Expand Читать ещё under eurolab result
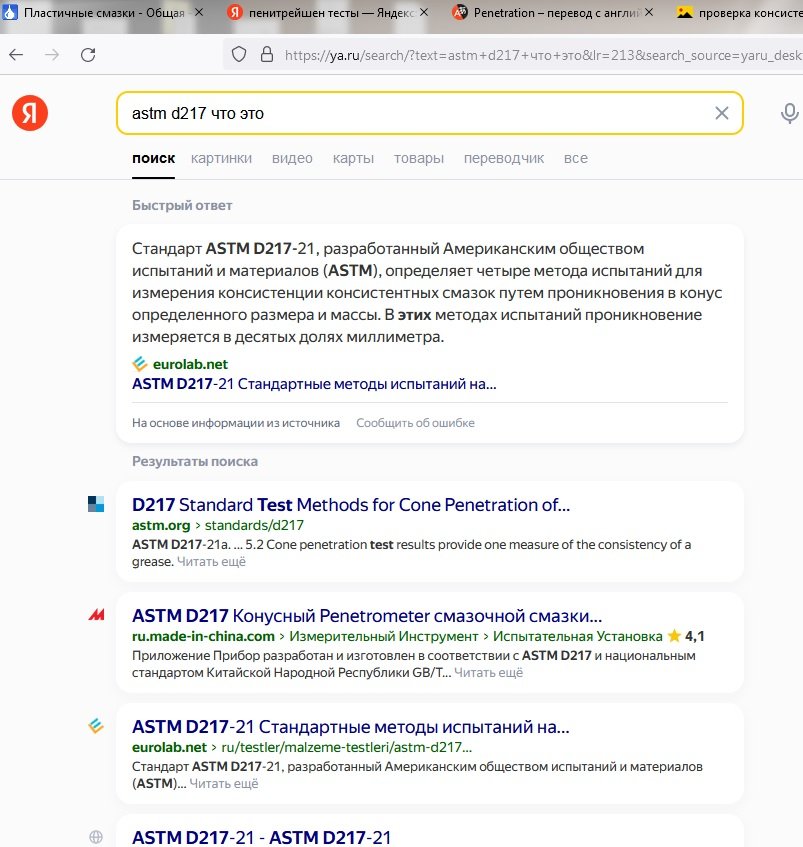The image size is (803, 847). click(x=224, y=783)
